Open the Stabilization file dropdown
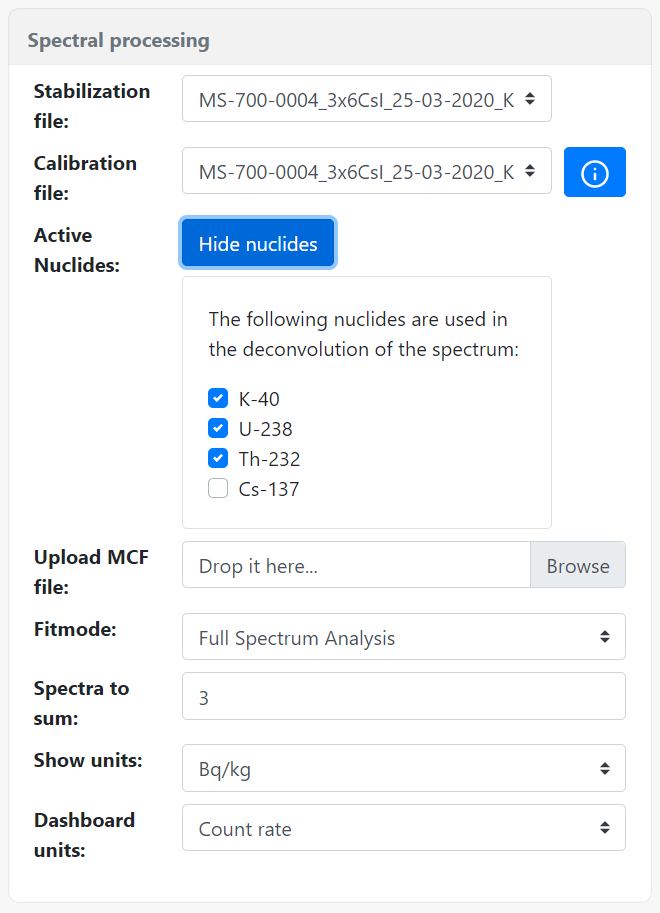Viewport: 660px width, 913px height. tap(366, 99)
